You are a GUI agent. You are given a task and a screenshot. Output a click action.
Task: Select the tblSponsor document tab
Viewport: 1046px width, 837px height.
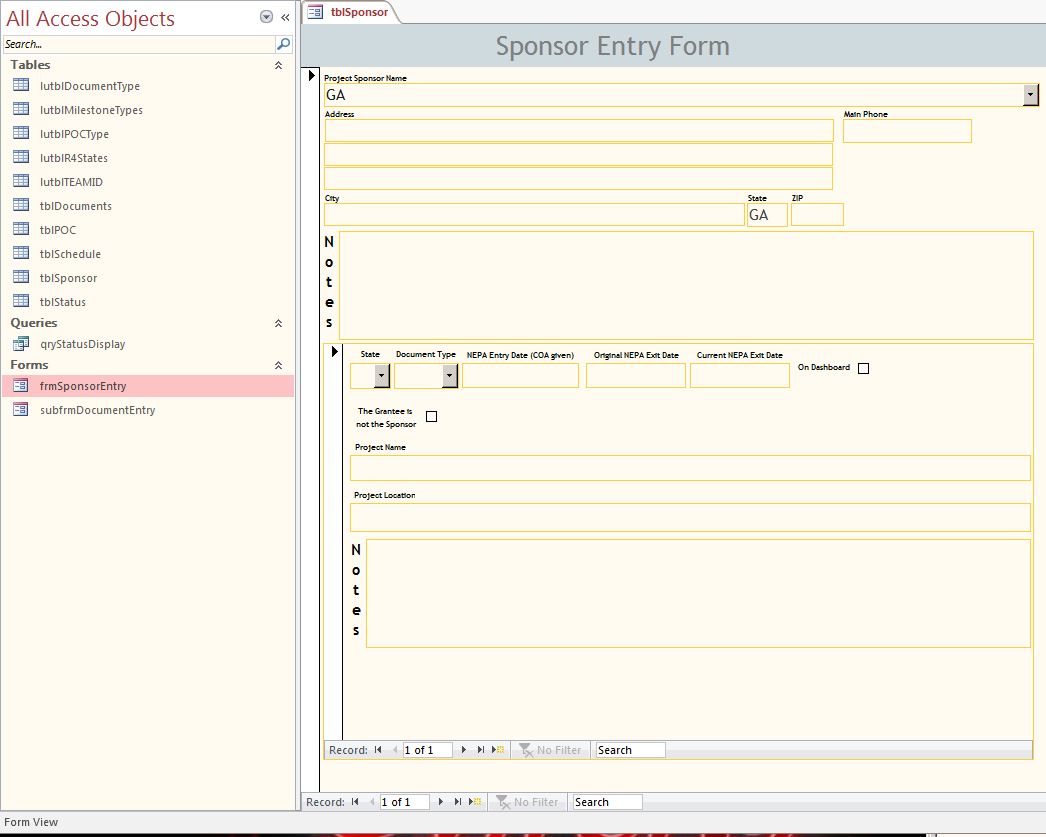pos(349,12)
